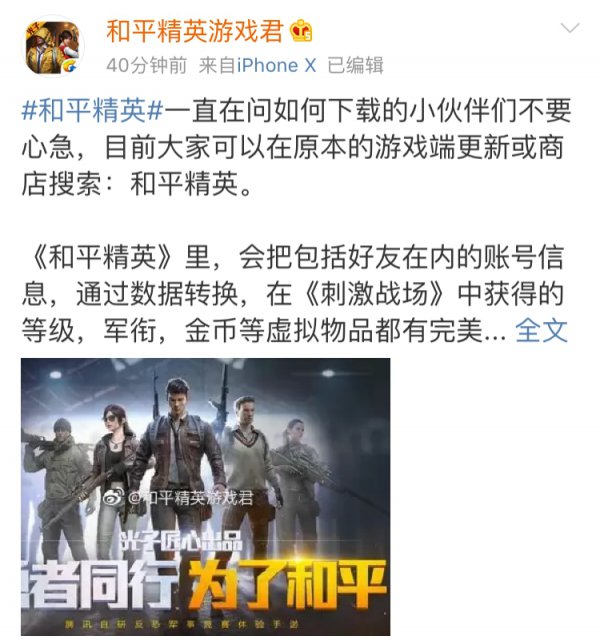The image size is (600, 640).
Task: Open the 和平精英游戏君 username link
Action: click(x=194, y=31)
